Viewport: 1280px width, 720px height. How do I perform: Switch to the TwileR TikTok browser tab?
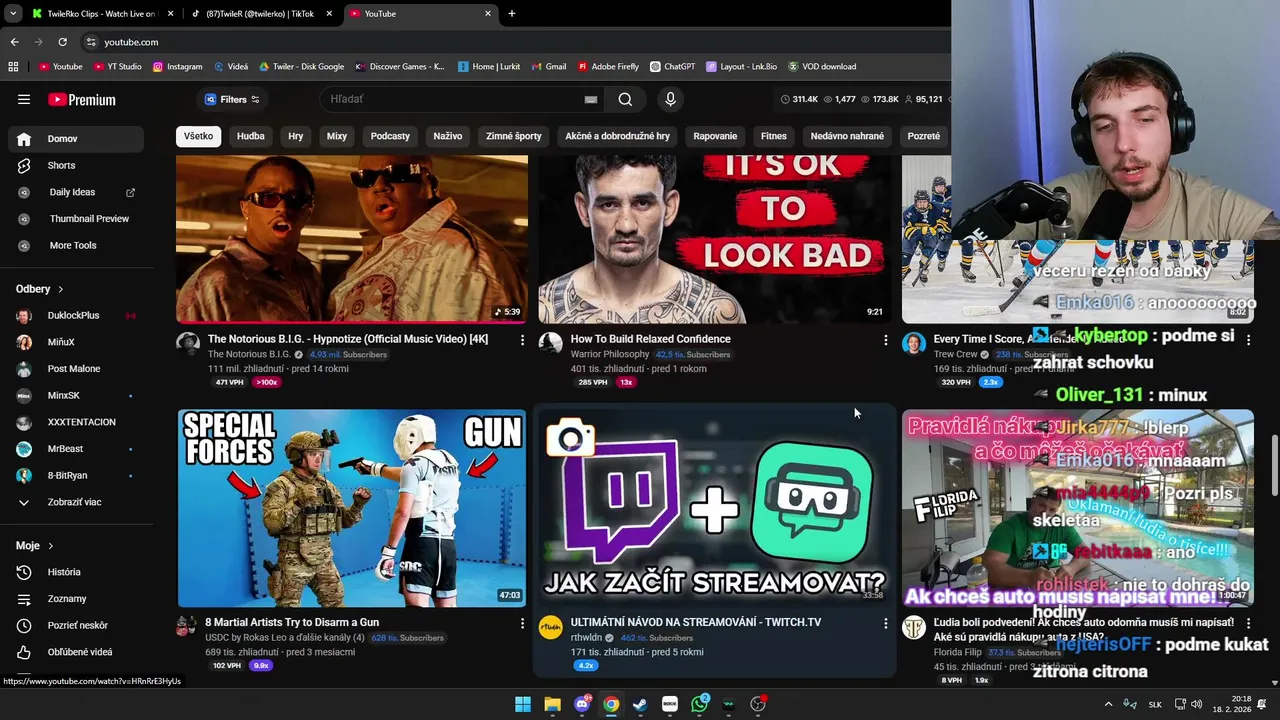pyautogui.click(x=259, y=14)
